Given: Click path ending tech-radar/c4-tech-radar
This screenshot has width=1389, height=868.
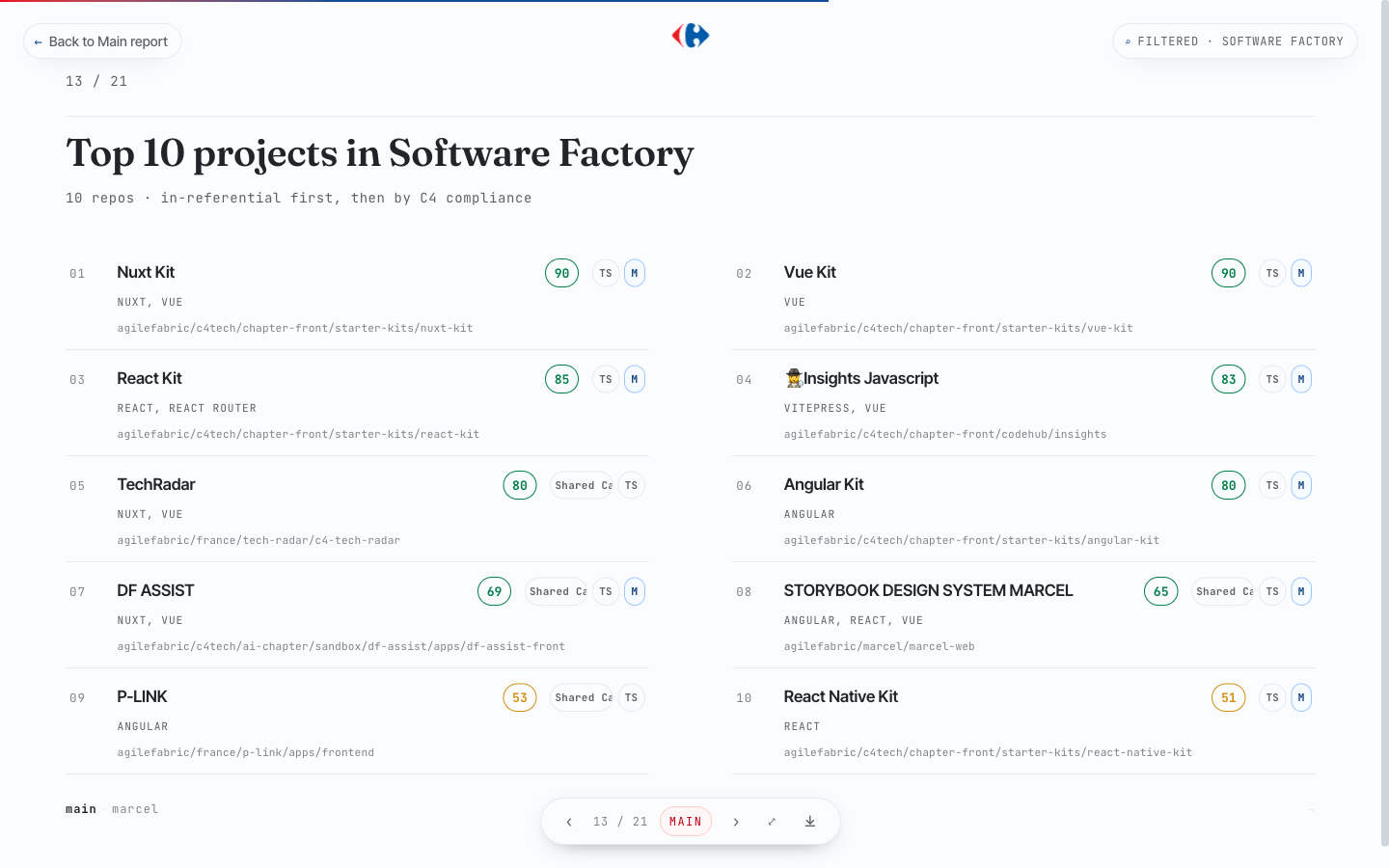Looking at the screenshot, I should pos(259,540).
